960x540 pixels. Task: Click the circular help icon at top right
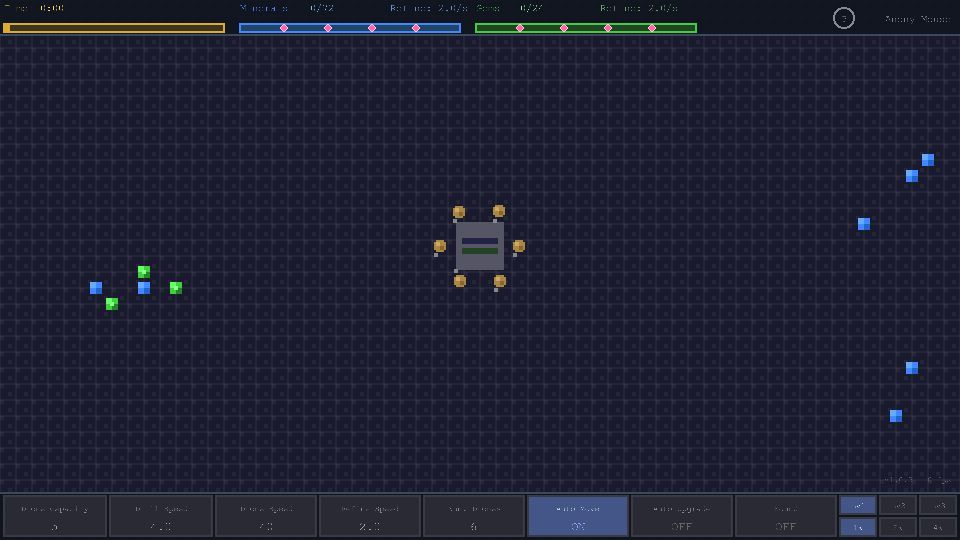[843, 18]
